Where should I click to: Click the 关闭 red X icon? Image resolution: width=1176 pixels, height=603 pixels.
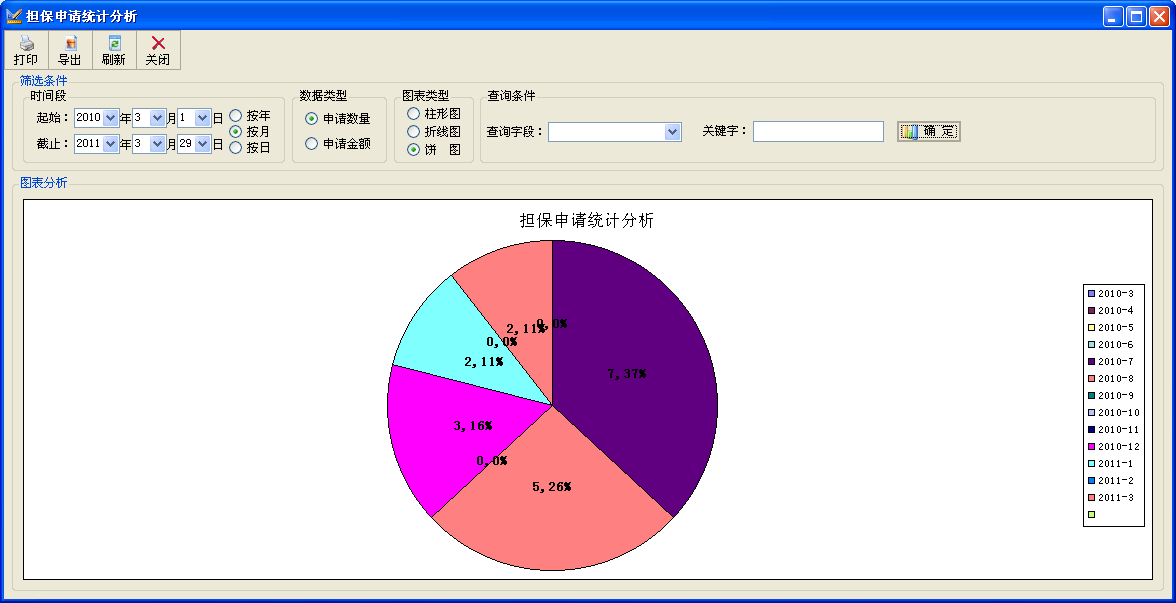(x=158, y=44)
